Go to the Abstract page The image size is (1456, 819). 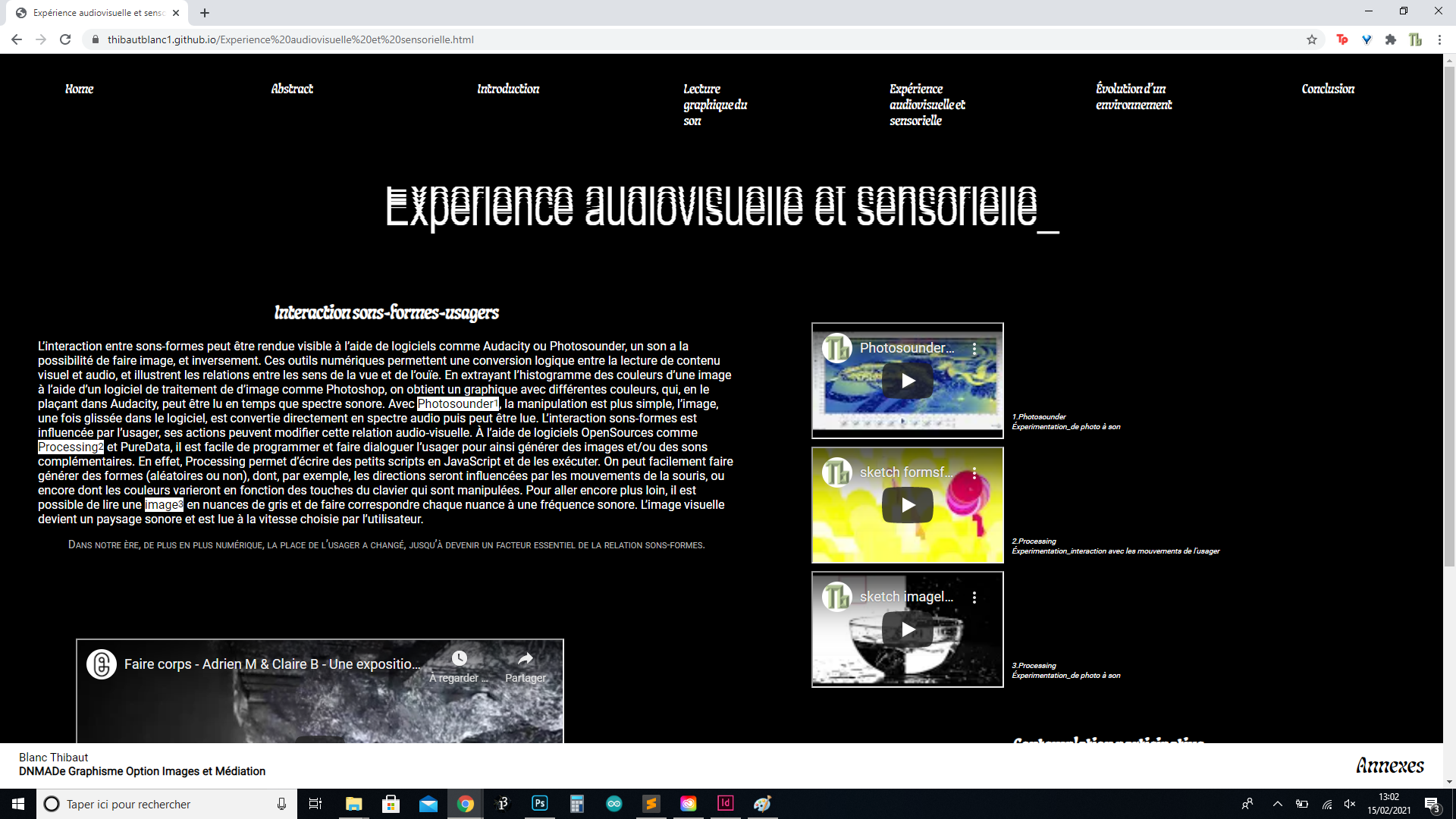pos(292,89)
